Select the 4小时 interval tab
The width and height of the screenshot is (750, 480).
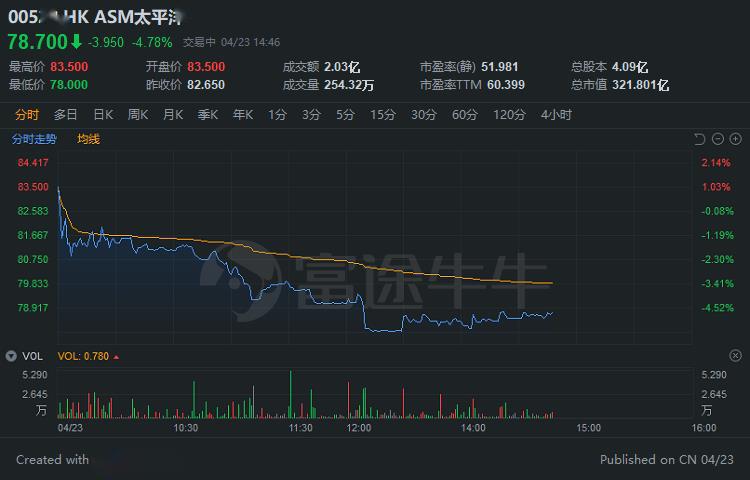(556, 115)
